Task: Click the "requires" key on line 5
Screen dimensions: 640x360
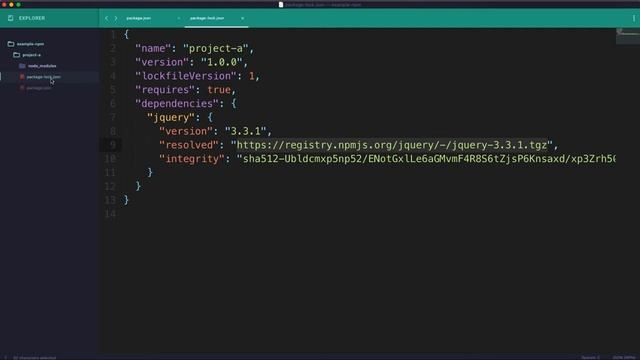Action: pyautogui.click(x=165, y=90)
